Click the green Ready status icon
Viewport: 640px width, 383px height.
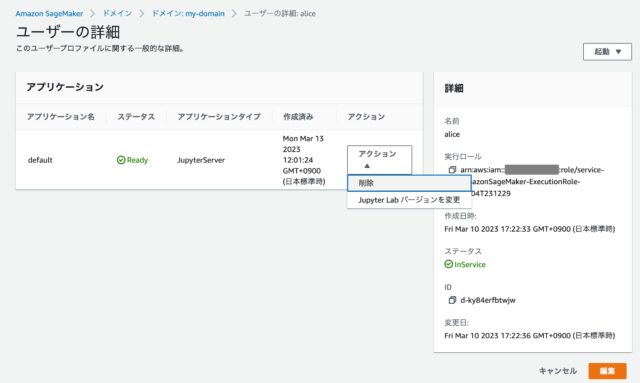(x=121, y=160)
